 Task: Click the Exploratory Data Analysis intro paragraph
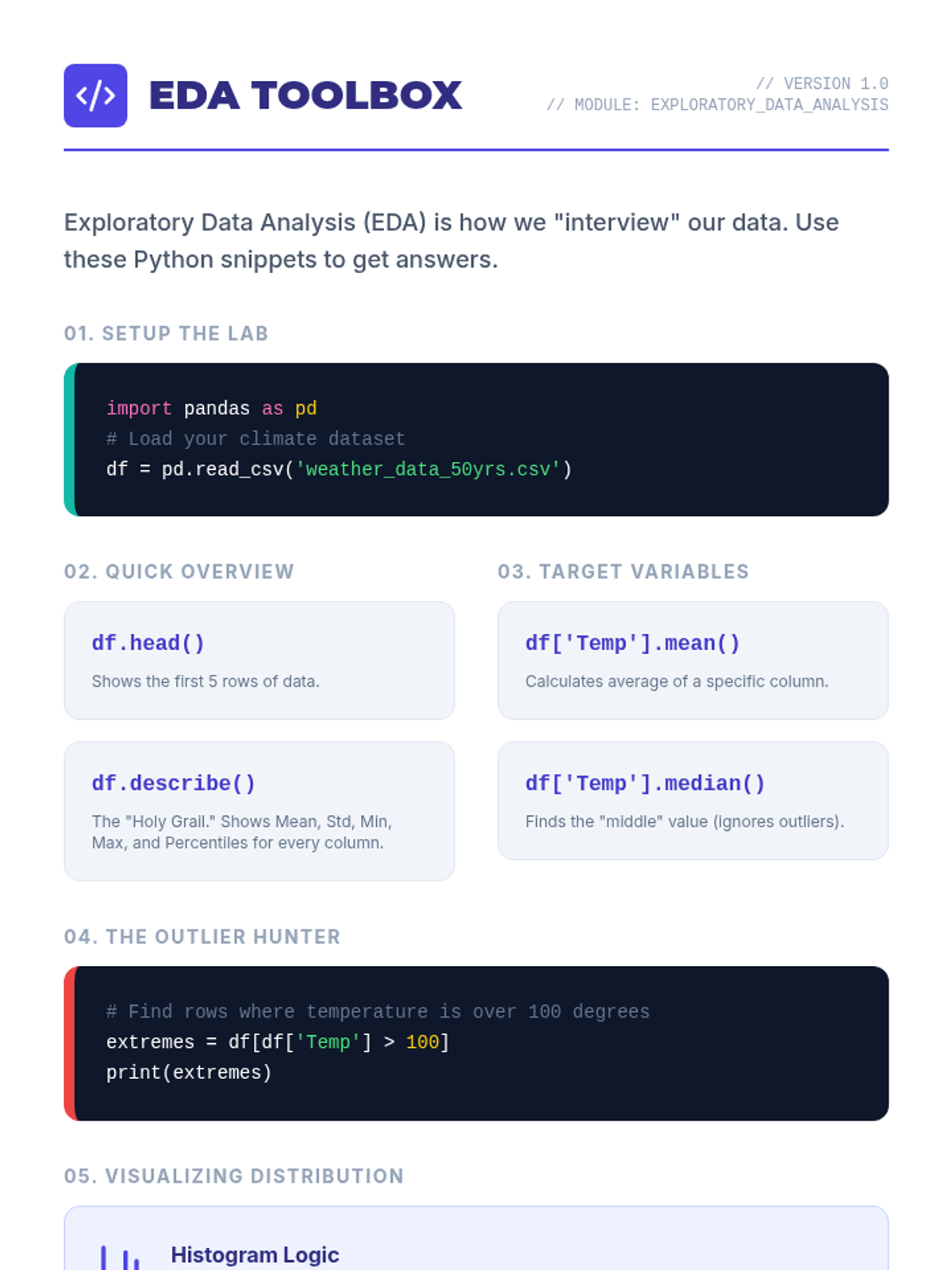451,241
